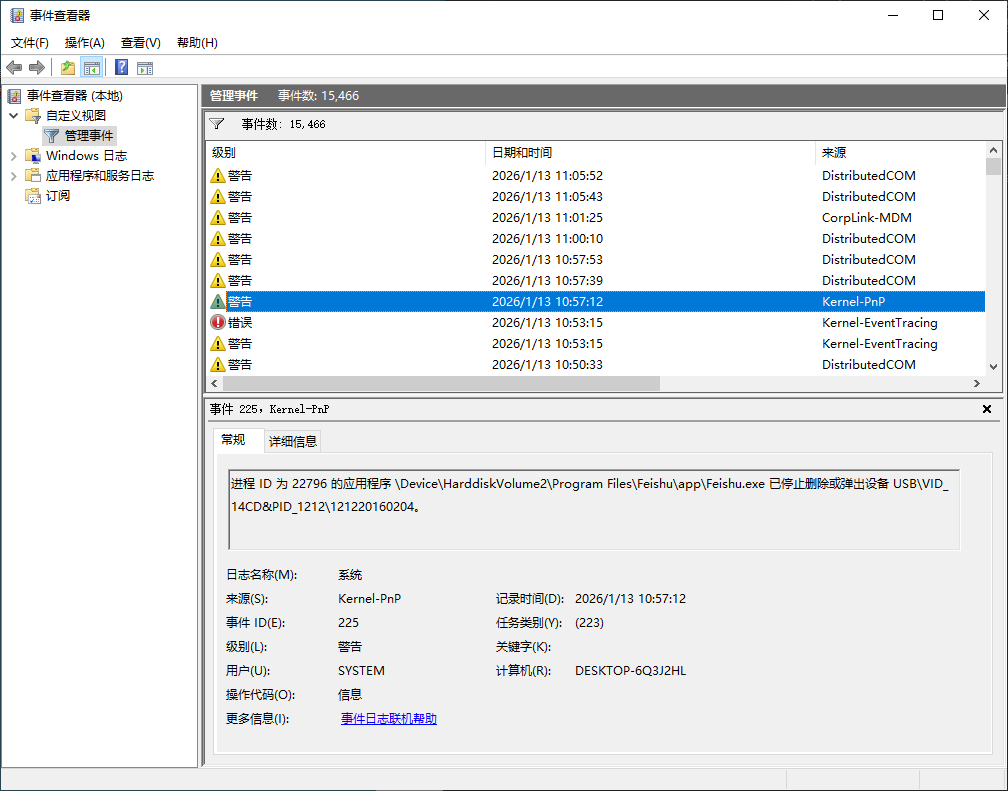Expand the Windows 日志 tree node
Image resolution: width=1008 pixels, height=791 pixels.
14,156
